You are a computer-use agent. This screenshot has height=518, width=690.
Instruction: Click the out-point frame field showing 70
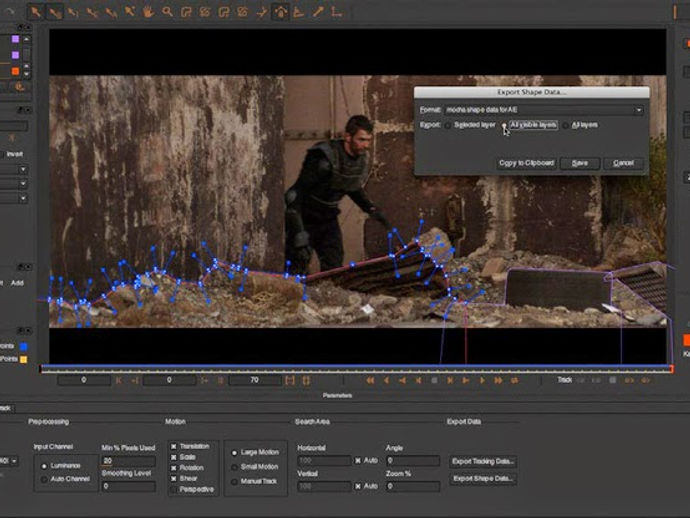(255, 380)
